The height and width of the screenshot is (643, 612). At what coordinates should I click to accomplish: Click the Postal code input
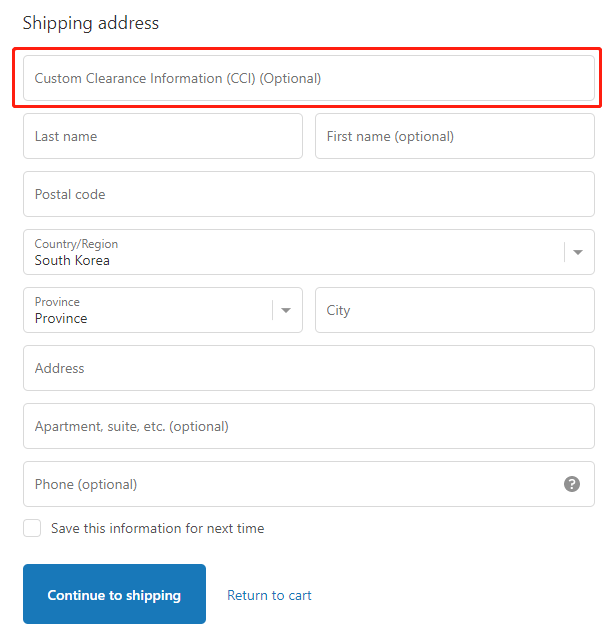click(x=309, y=194)
